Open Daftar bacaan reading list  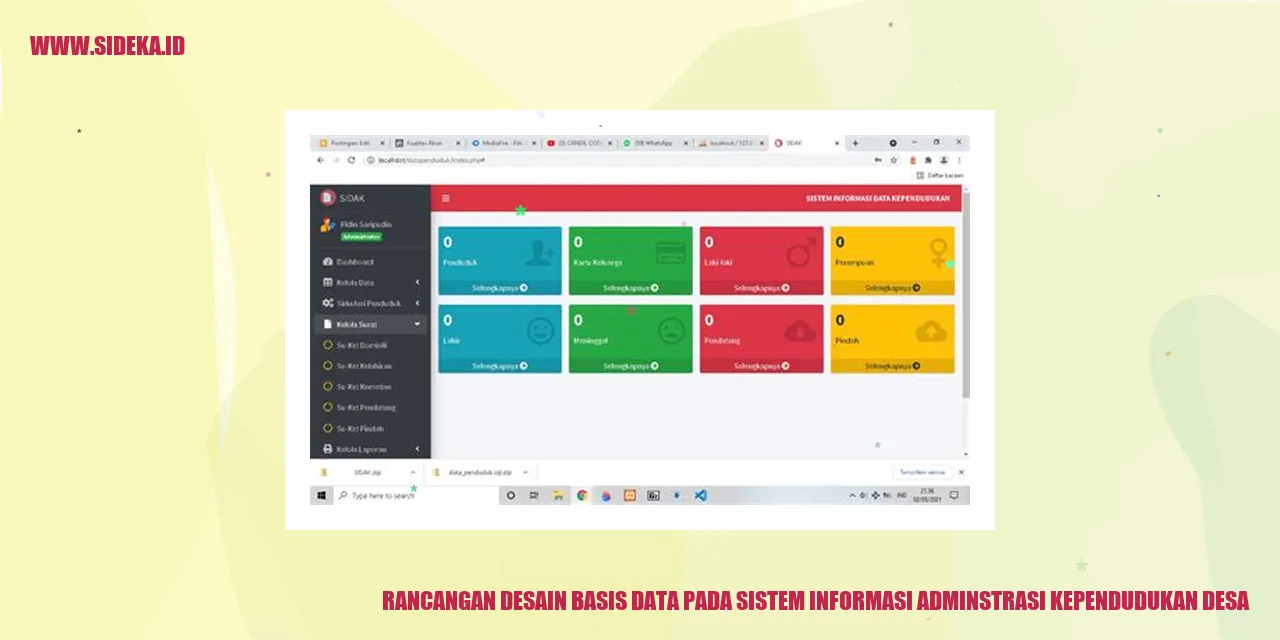(x=940, y=175)
